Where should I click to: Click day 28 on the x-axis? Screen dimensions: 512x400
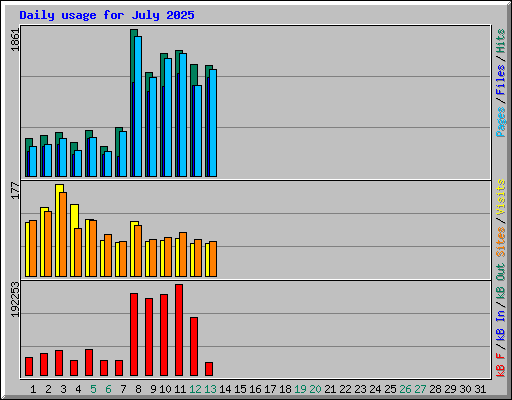coord(435,389)
